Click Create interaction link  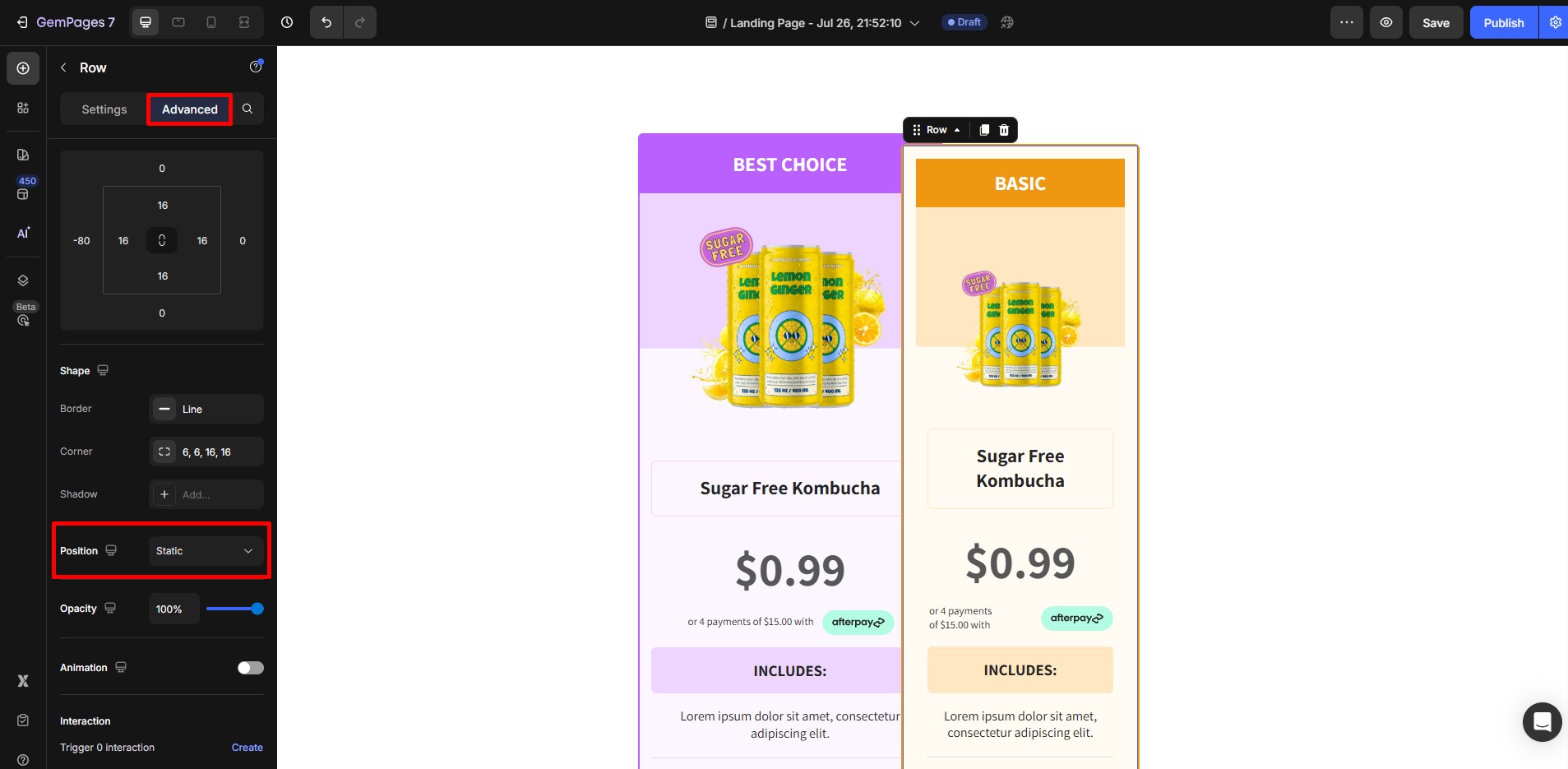click(x=247, y=748)
